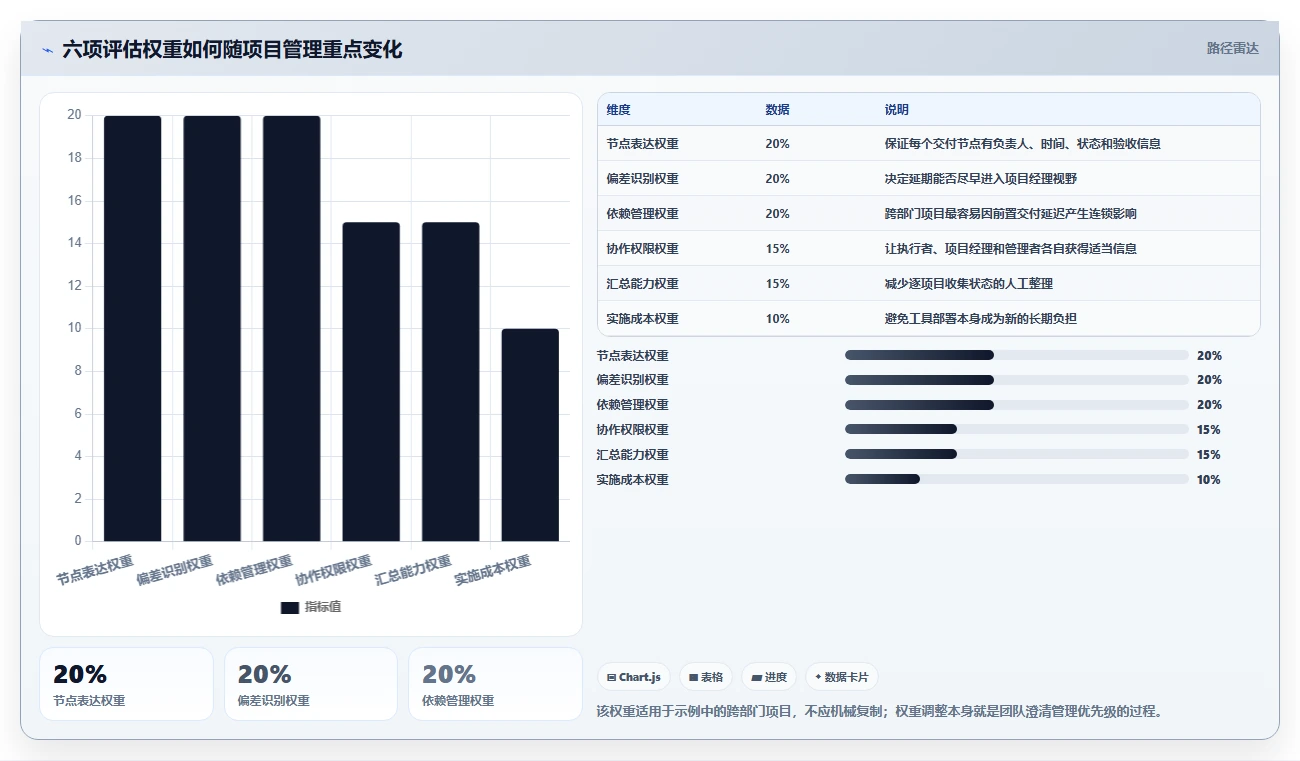Open the 依赖管理权重 20% data card
1300x761 pixels.
point(495,684)
